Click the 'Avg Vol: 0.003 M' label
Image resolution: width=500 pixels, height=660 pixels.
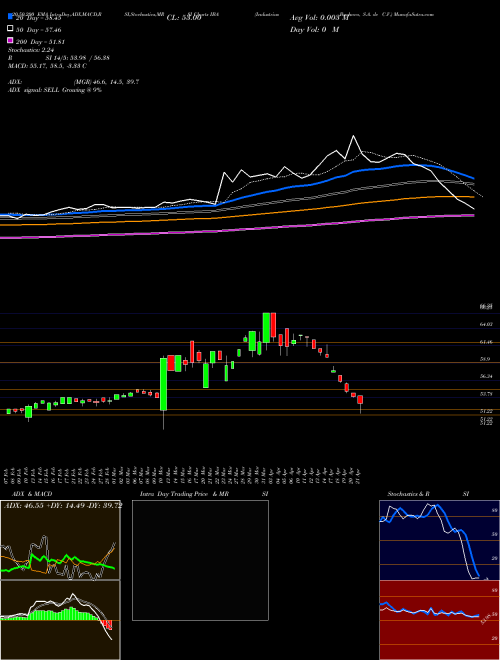coord(320,18)
